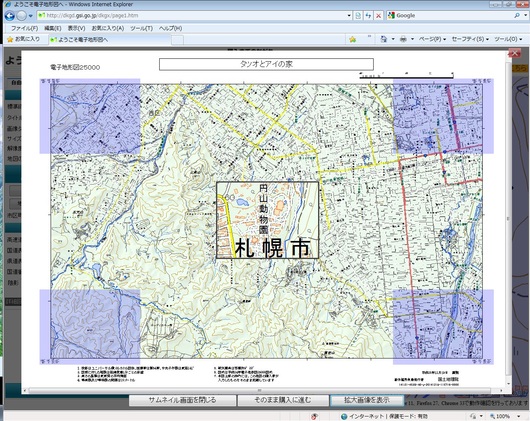Click the 国土地理院 credit text below map
Screen dimensions: 530x421
point(448,379)
